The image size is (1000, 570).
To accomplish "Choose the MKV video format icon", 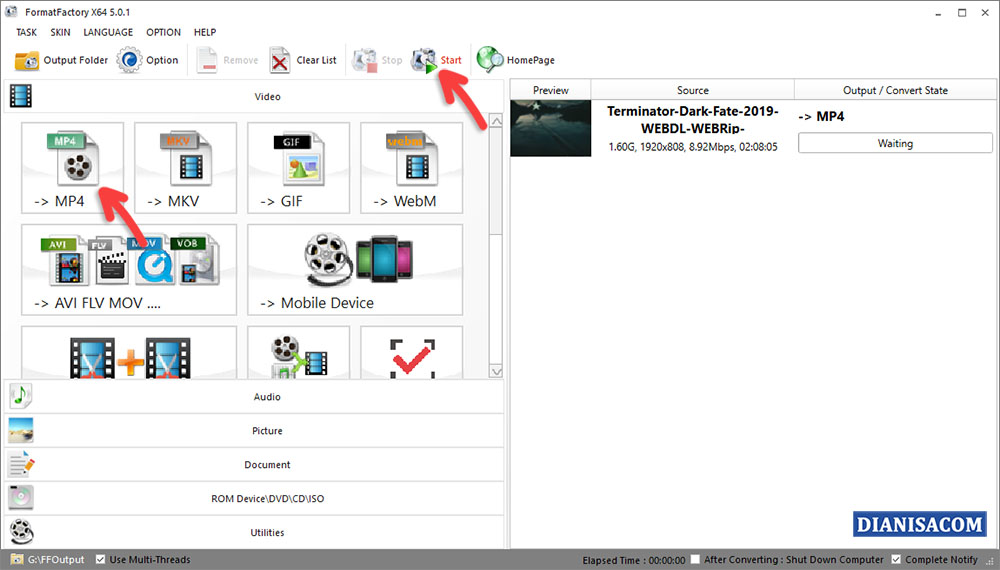I will point(185,167).
